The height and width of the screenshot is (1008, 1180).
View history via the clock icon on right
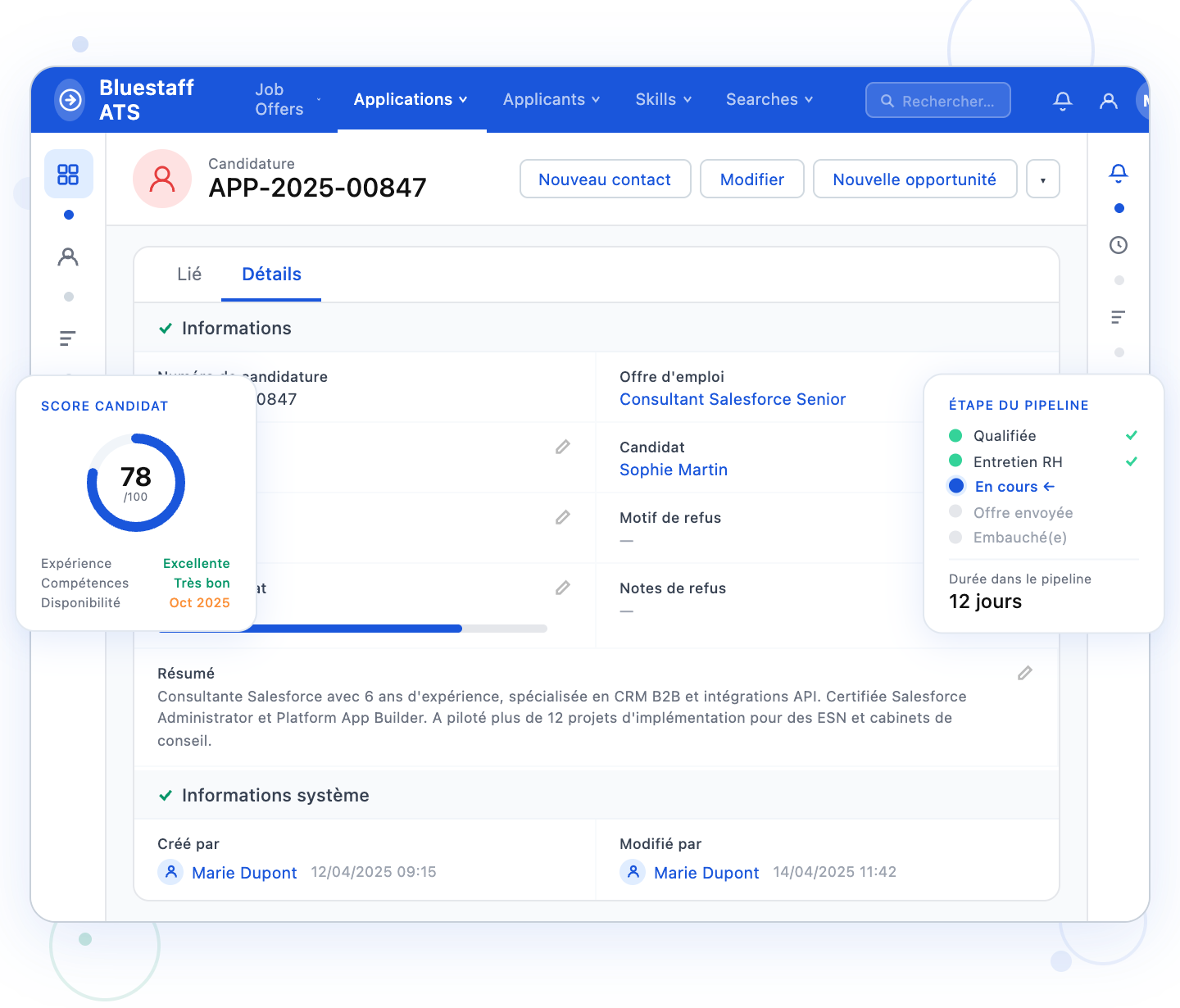1119,244
